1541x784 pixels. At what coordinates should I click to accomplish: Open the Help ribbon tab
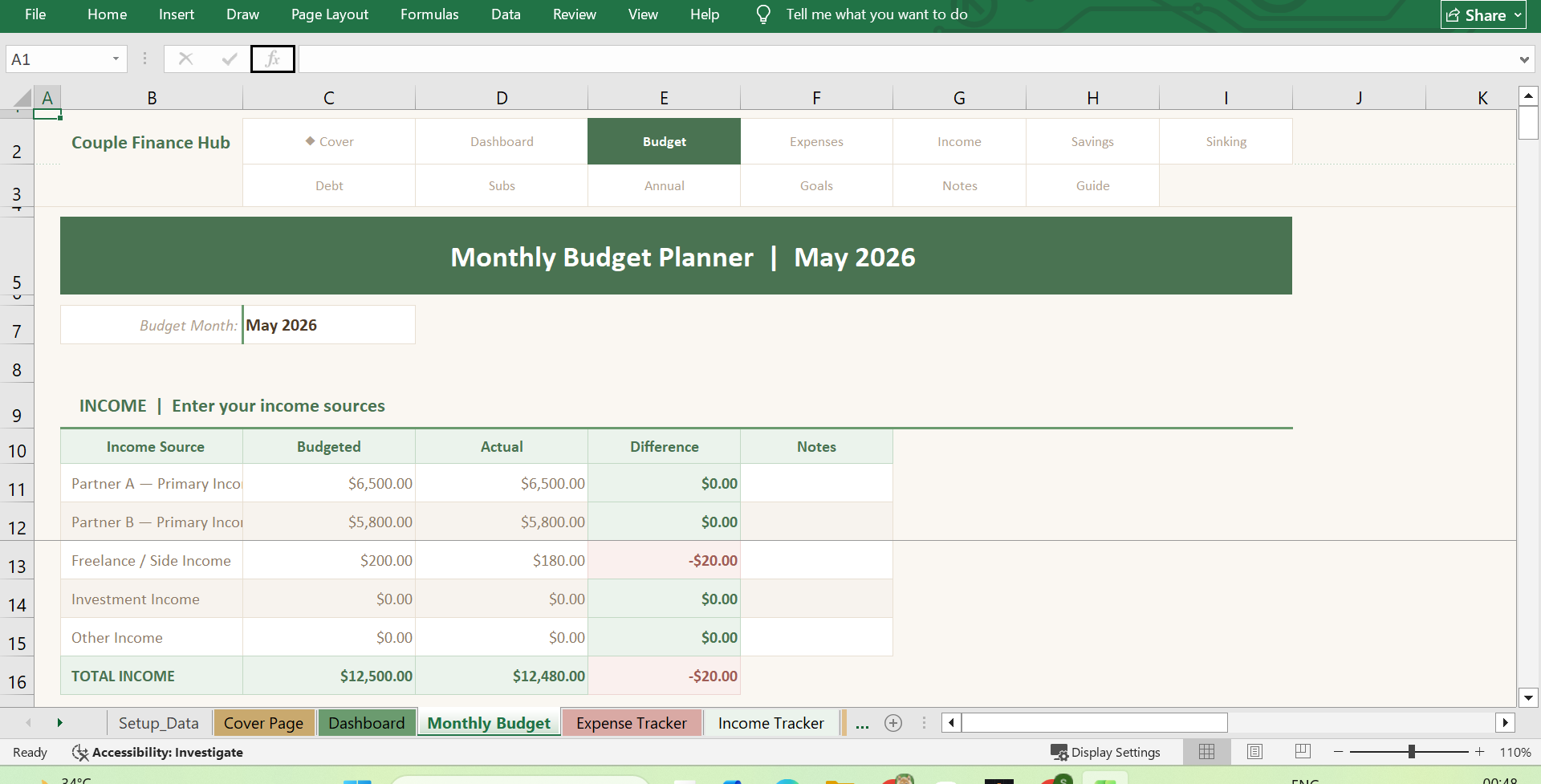pos(705,14)
